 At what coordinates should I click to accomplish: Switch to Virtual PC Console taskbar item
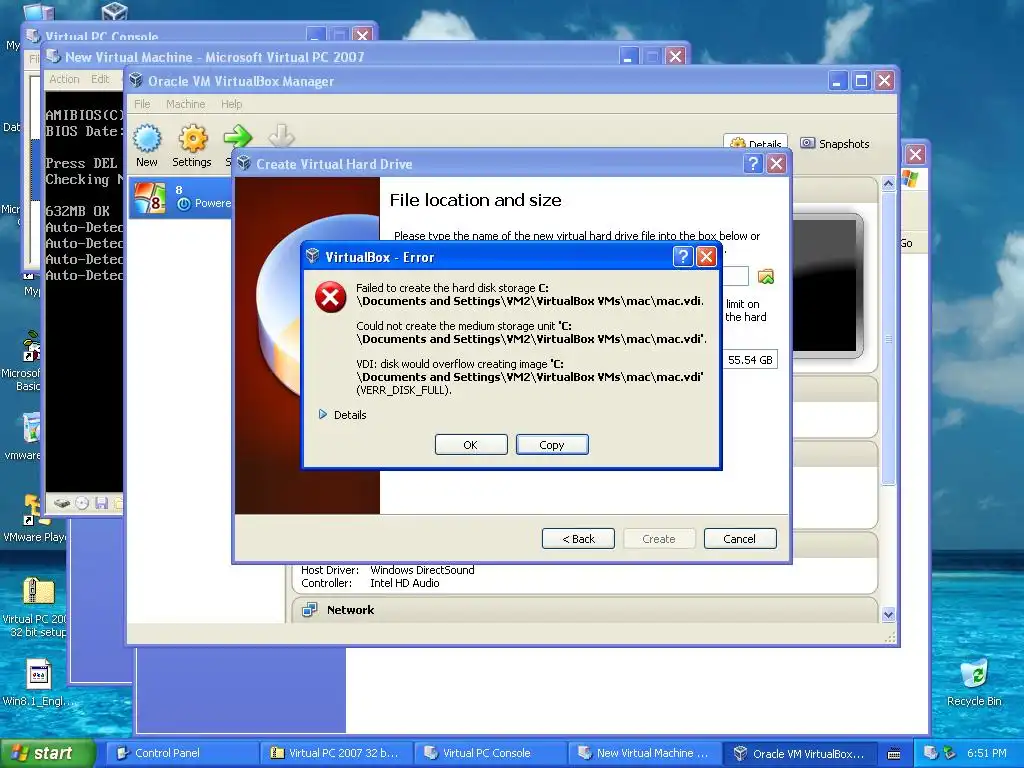[x=490, y=753]
